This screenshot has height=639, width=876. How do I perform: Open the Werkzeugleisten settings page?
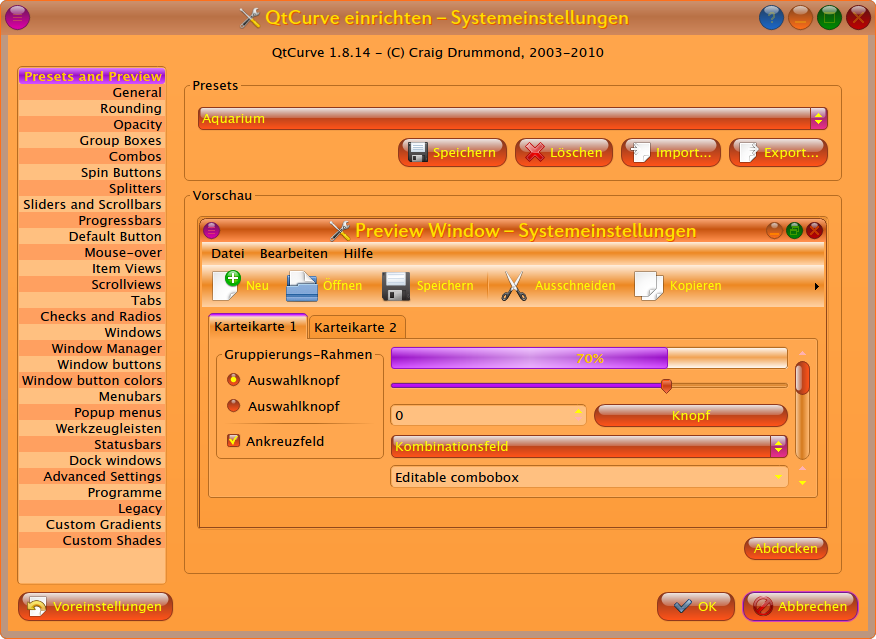[92, 428]
